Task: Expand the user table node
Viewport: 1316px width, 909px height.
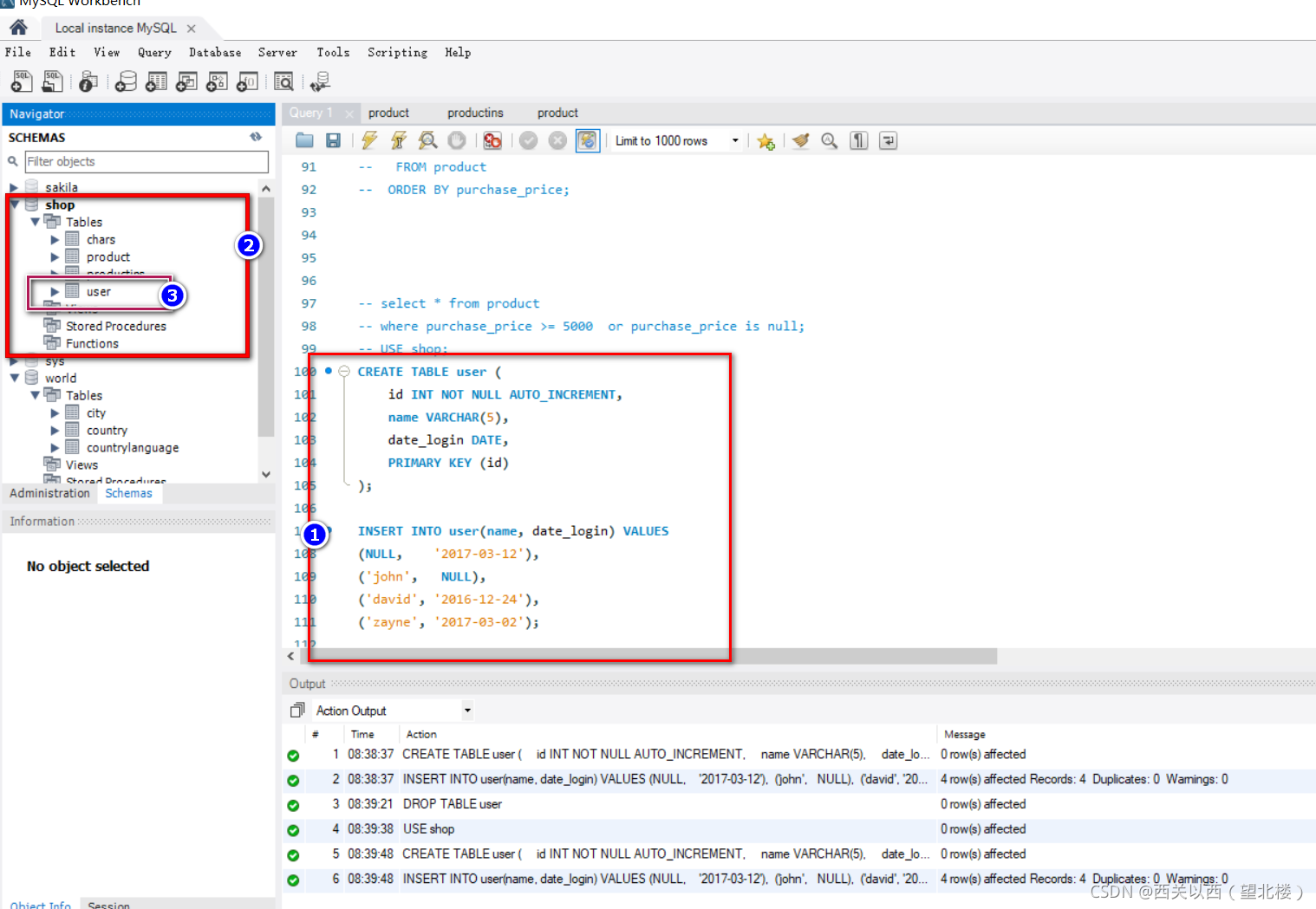Action: pos(55,292)
